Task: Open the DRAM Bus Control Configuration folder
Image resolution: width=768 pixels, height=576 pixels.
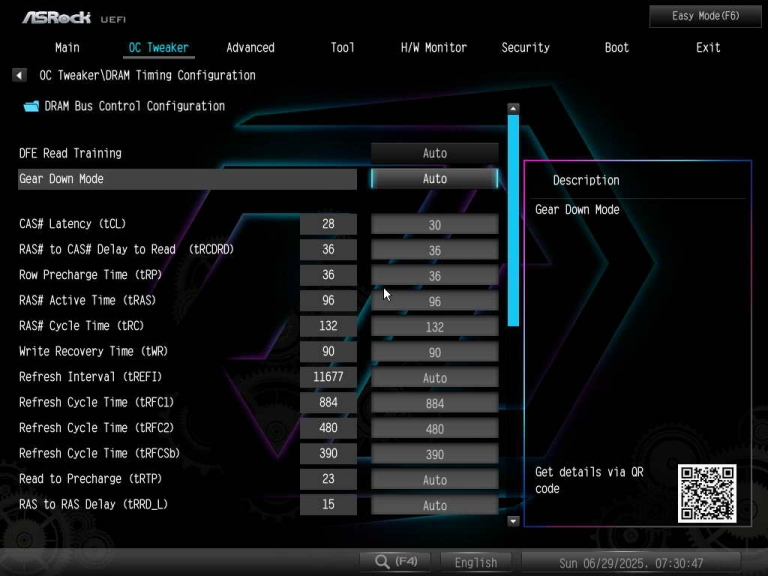Action: pos(124,106)
